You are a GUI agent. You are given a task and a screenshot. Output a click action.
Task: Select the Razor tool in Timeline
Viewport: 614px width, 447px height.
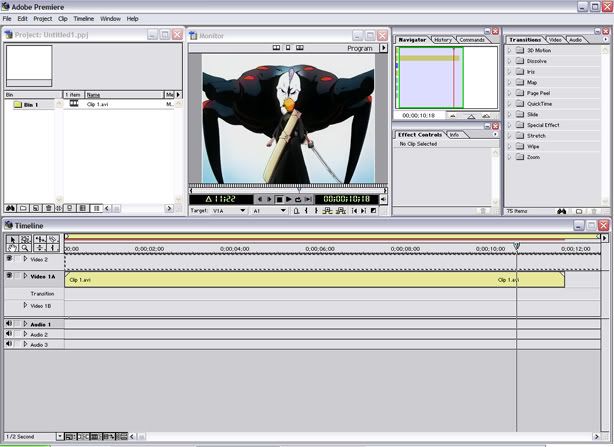53,239
